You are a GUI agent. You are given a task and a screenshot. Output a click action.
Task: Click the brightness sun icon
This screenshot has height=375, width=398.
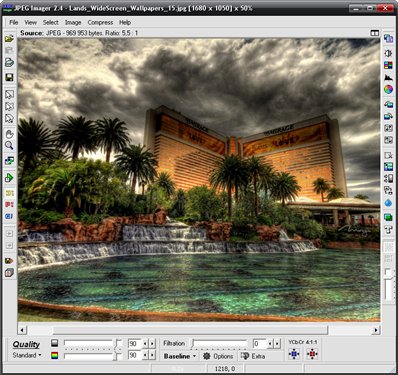[x=388, y=53]
